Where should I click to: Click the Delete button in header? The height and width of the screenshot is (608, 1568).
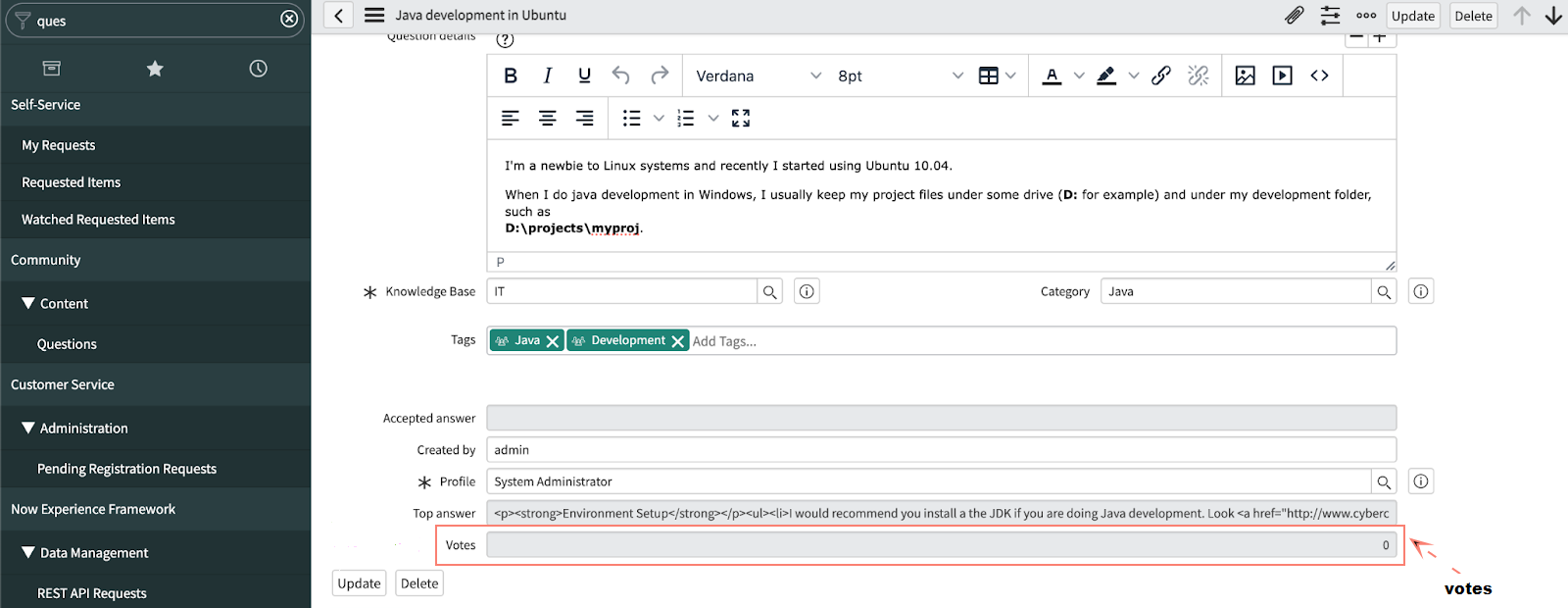coord(1473,16)
